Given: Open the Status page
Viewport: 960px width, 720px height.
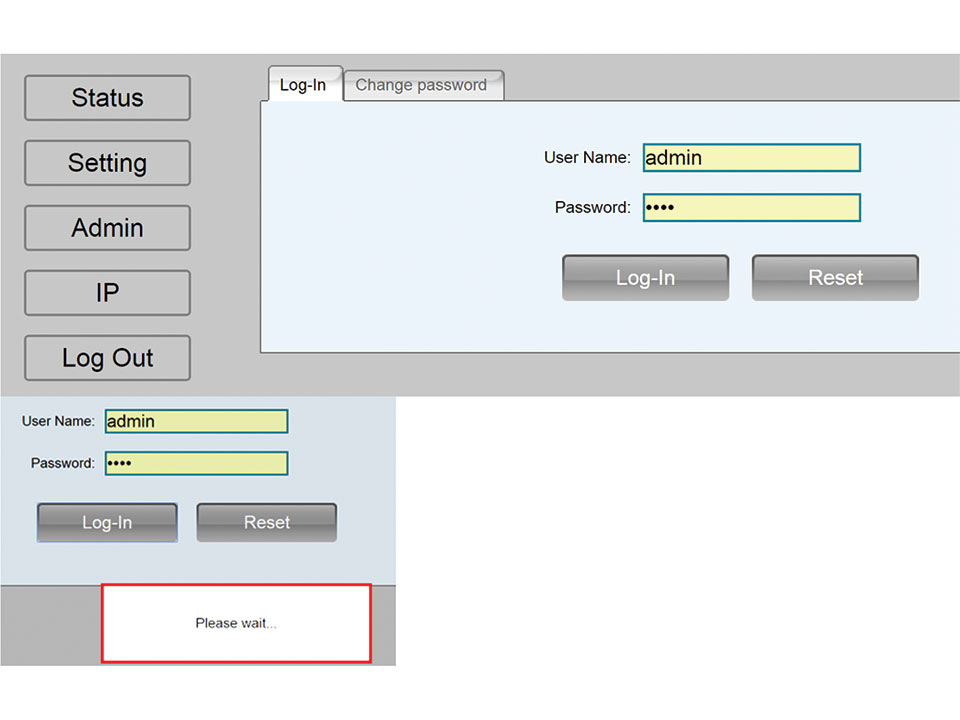Looking at the screenshot, I should click(107, 98).
